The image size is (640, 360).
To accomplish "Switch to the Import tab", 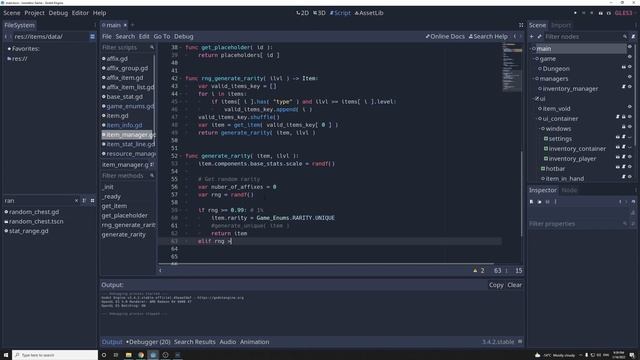I will click(x=561, y=25).
